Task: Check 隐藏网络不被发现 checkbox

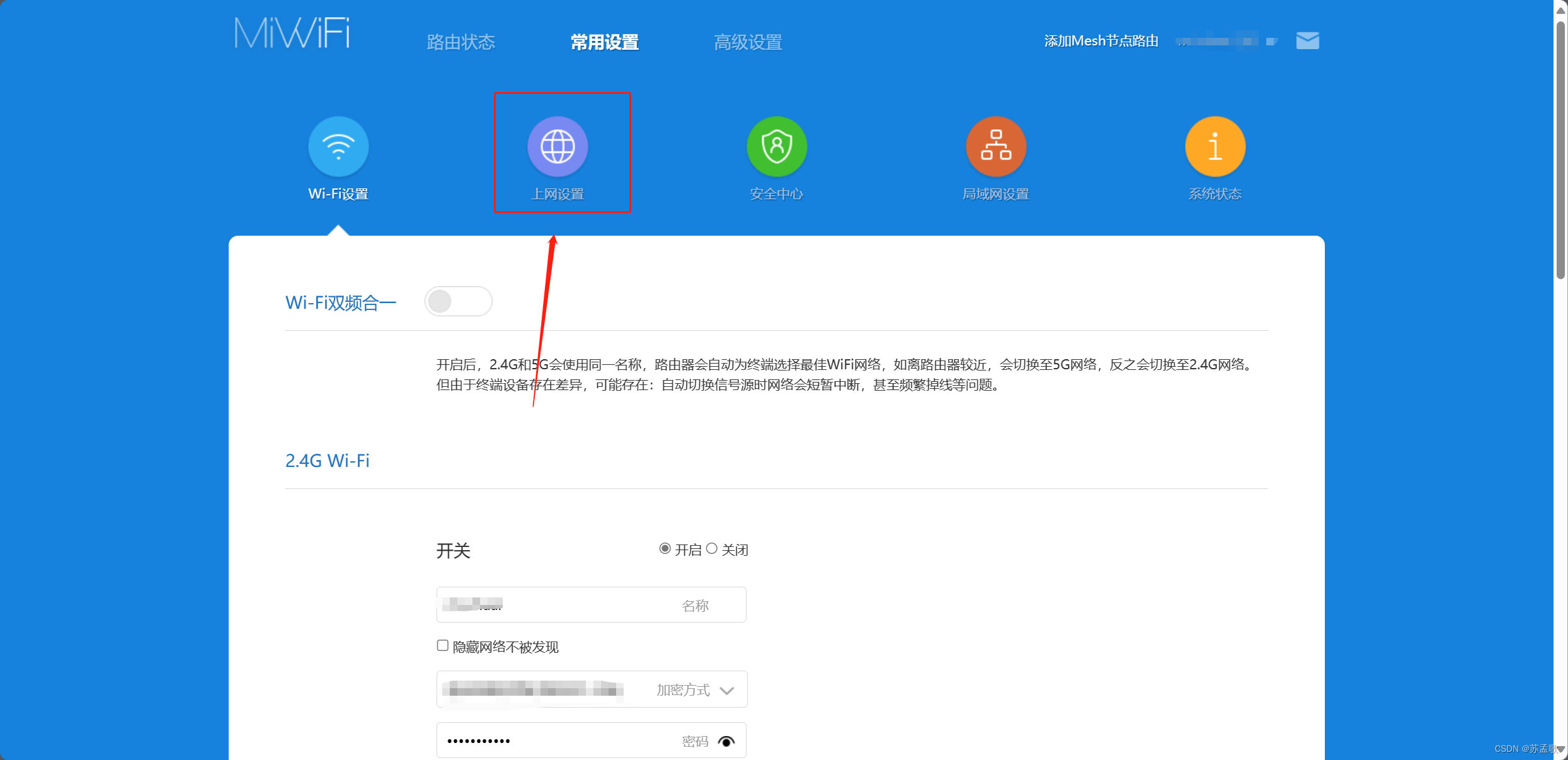Action: [x=443, y=646]
